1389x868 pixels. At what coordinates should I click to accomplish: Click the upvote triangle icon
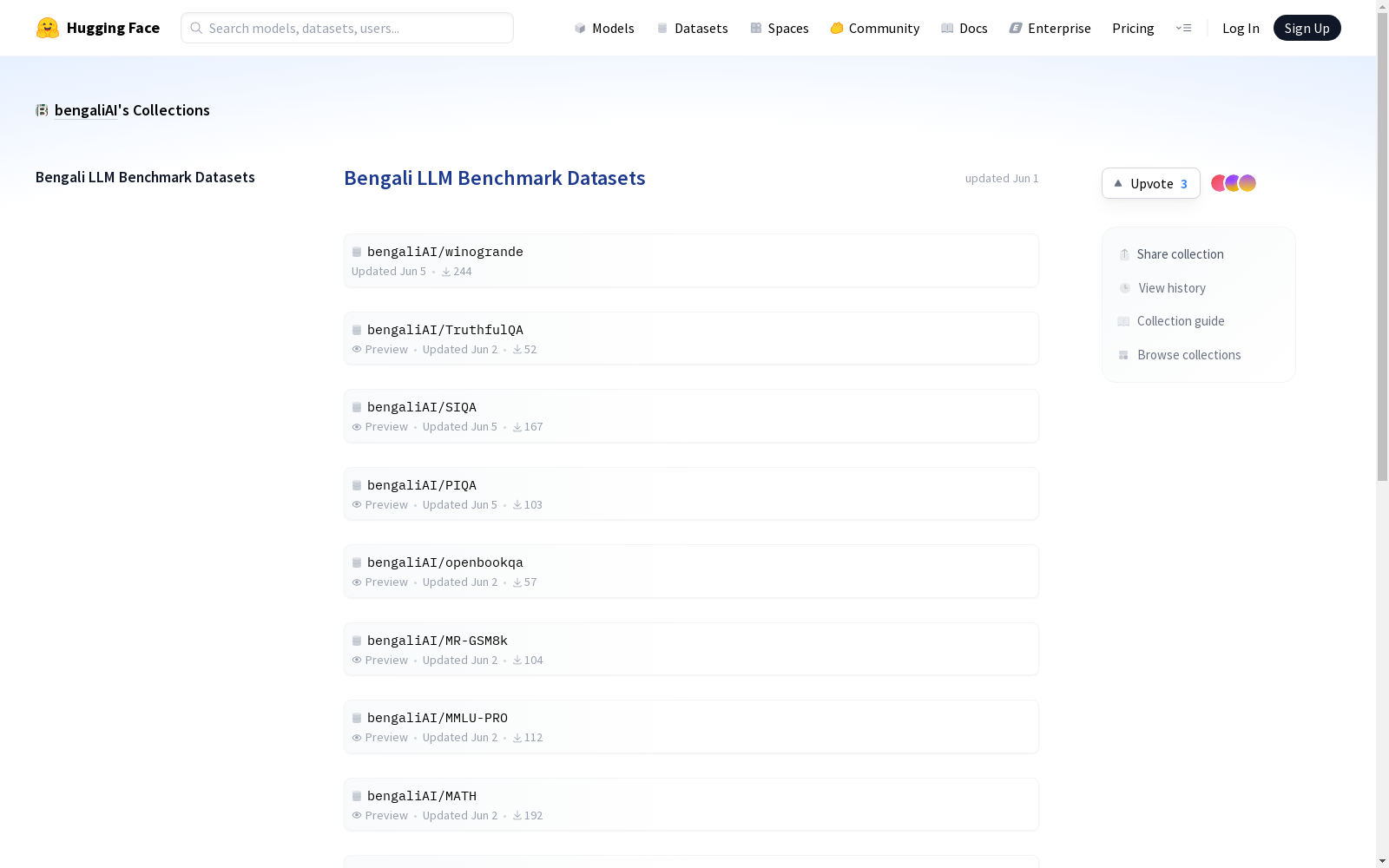click(1118, 183)
